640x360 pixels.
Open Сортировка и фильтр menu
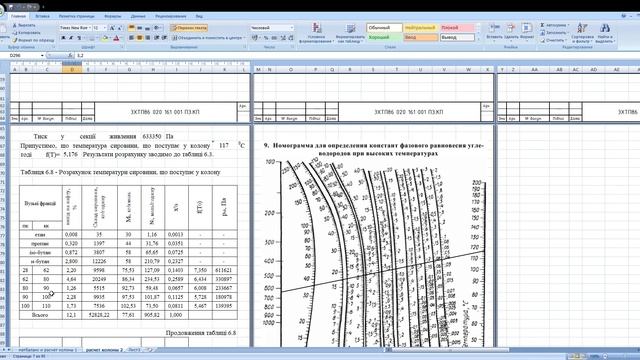[x=582, y=33]
